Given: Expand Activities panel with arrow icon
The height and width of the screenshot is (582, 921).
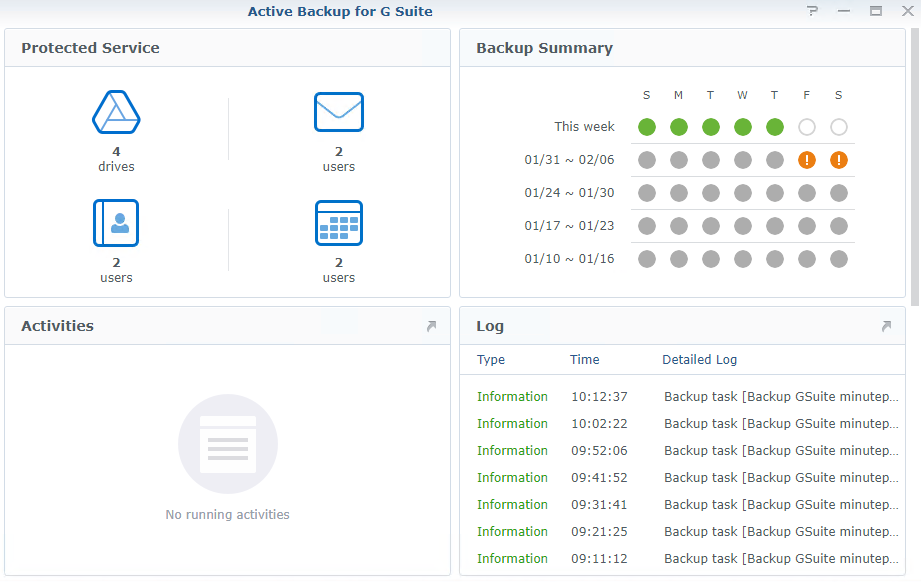Looking at the screenshot, I should 432,326.
